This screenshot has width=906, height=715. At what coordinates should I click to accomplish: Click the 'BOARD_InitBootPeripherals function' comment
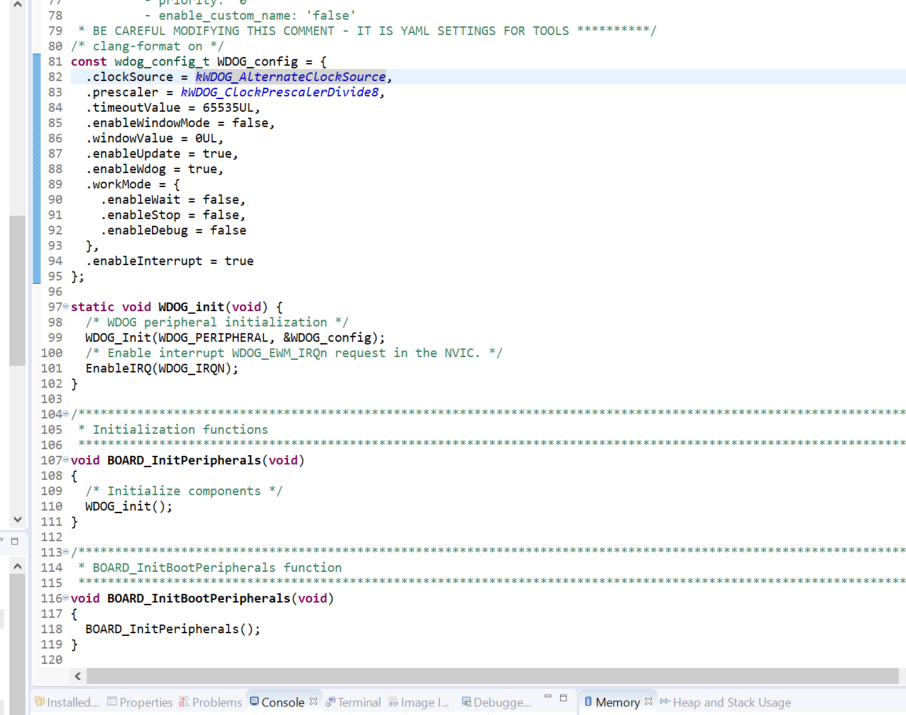217,568
